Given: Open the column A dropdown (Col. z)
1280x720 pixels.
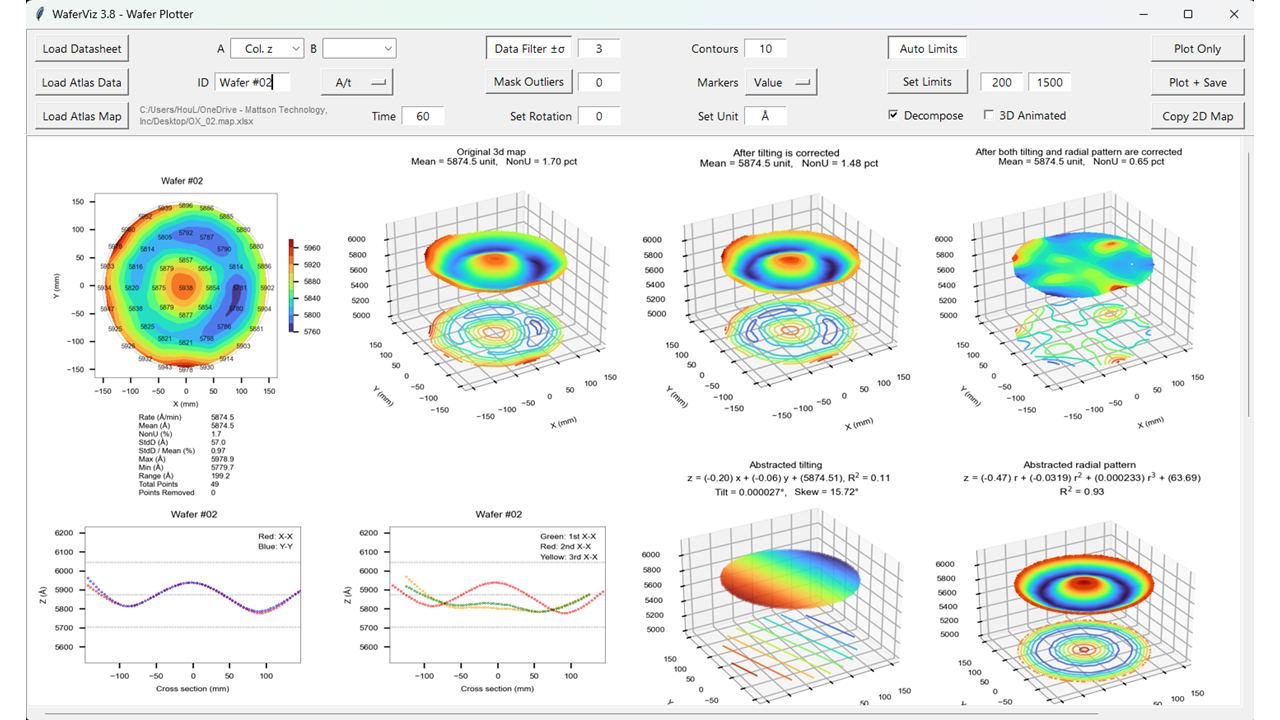Looking at the screenshot, I should [267, 48].
